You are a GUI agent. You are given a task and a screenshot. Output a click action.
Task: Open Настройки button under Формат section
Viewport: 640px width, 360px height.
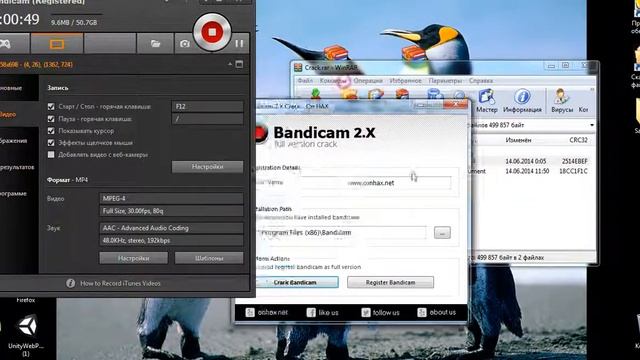point(133,258)
